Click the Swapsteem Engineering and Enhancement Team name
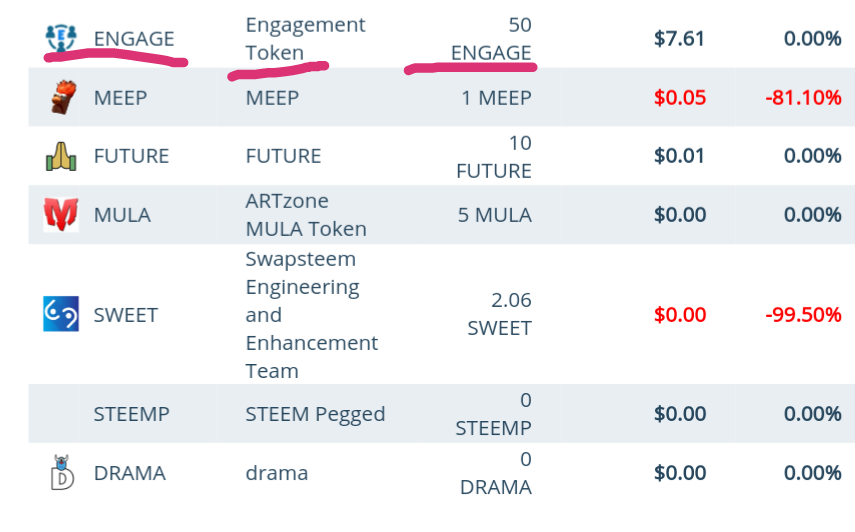Image resolution: width=855 pixels, height=532 pixels. 311,315
